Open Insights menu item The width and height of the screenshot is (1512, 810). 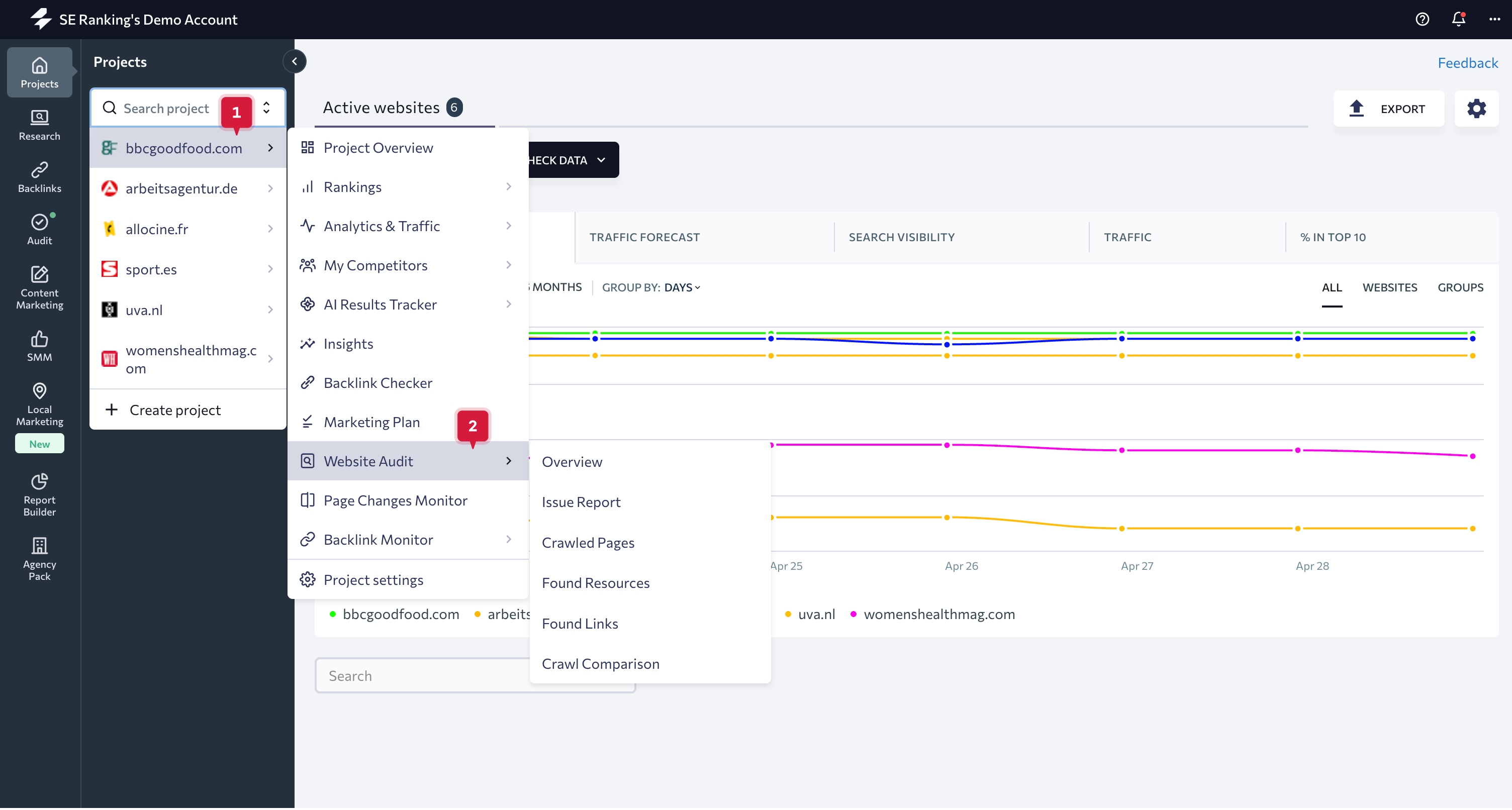[x=408, y=344]
